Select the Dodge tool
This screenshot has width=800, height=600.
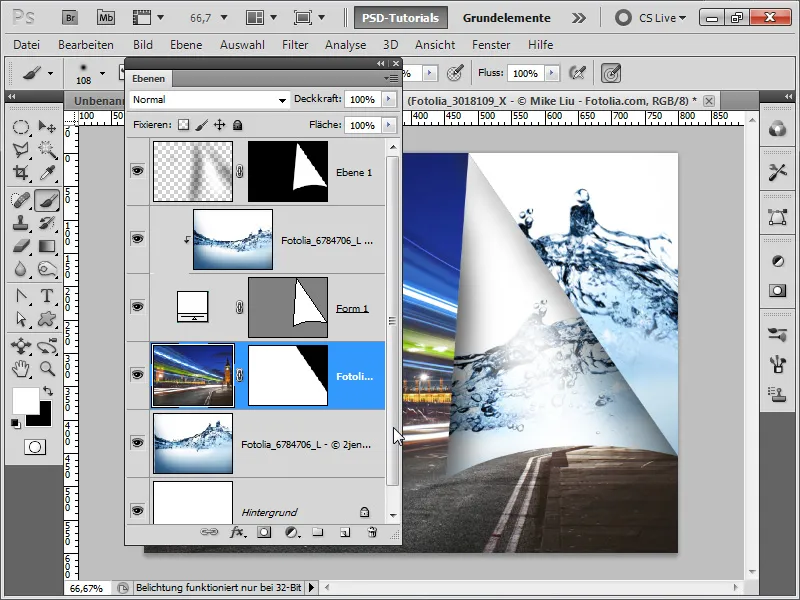[x=47, y=269]
